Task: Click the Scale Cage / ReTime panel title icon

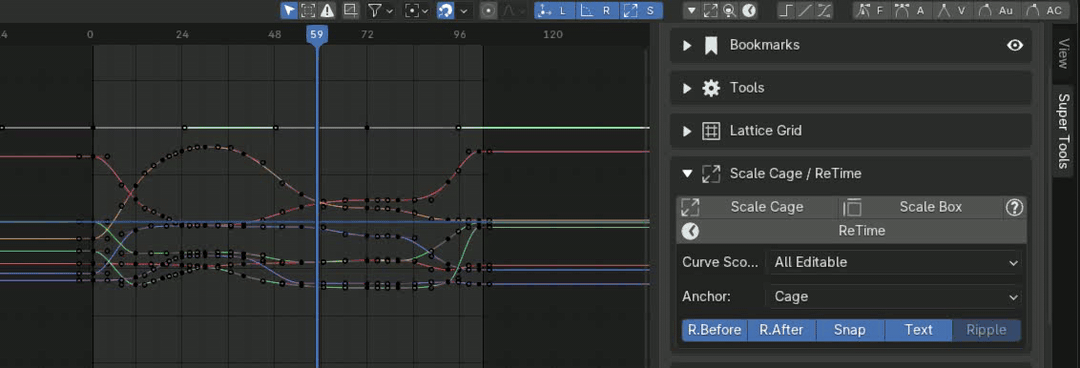Action: pyautogui.click(x=711, y=174)
